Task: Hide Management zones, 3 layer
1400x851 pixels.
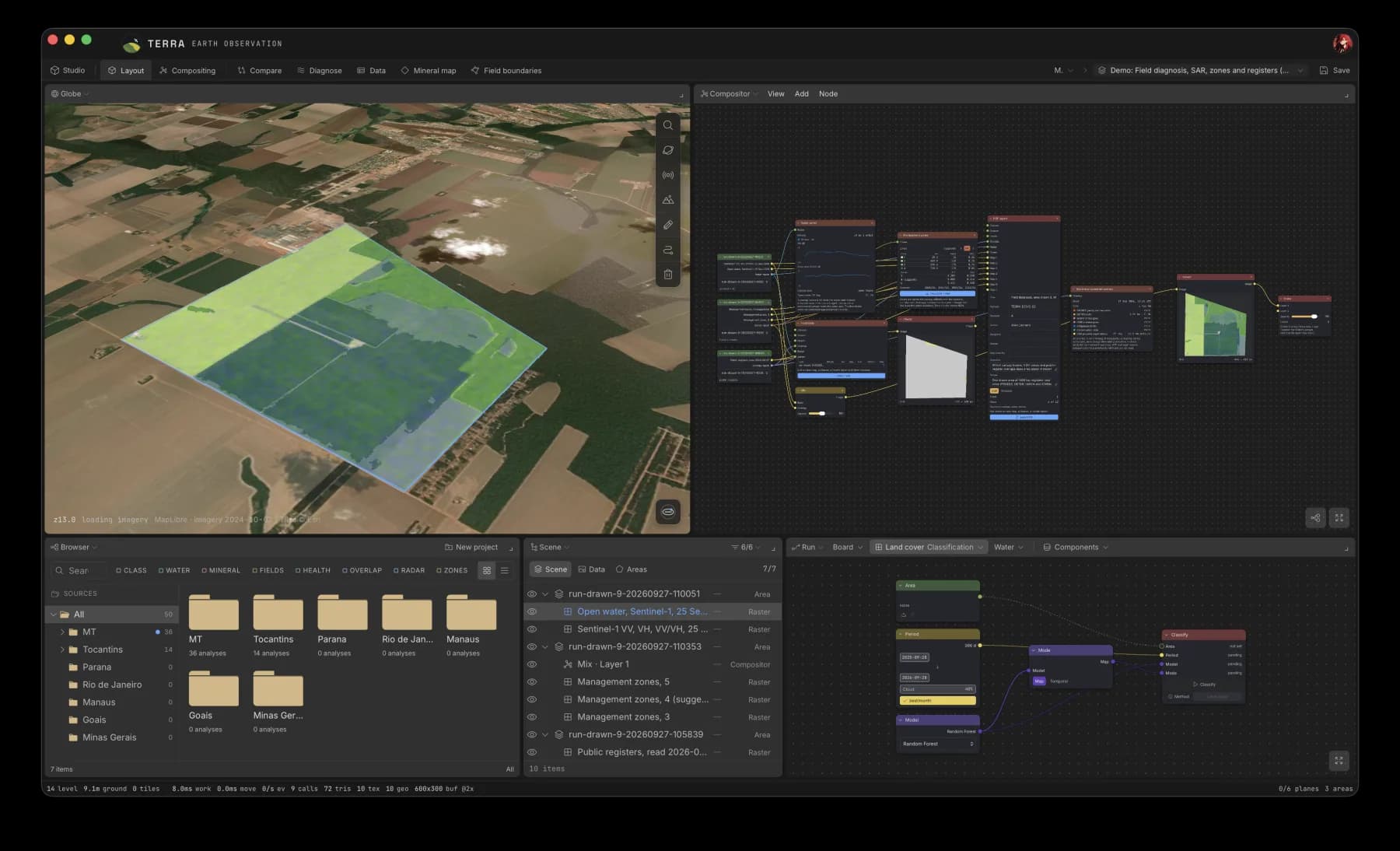Action: point(532,717)
